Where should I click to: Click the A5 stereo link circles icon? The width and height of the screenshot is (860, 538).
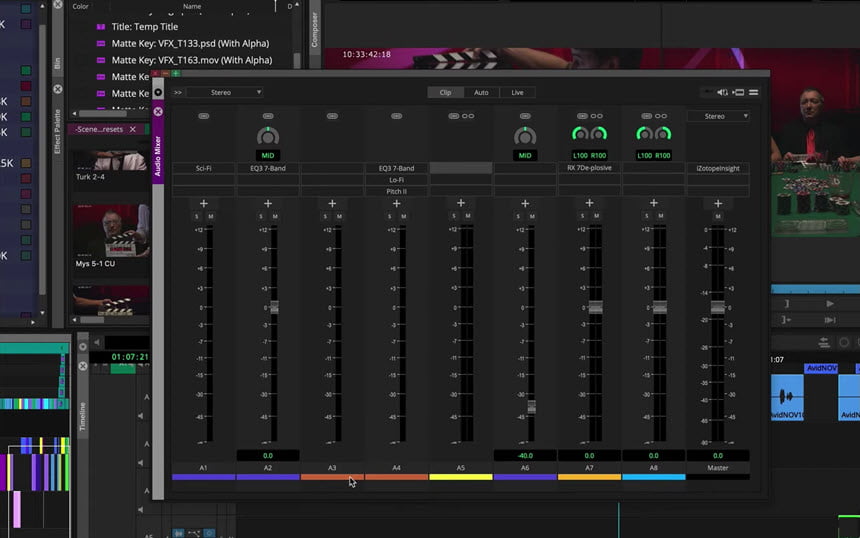[x=468, y=116]
